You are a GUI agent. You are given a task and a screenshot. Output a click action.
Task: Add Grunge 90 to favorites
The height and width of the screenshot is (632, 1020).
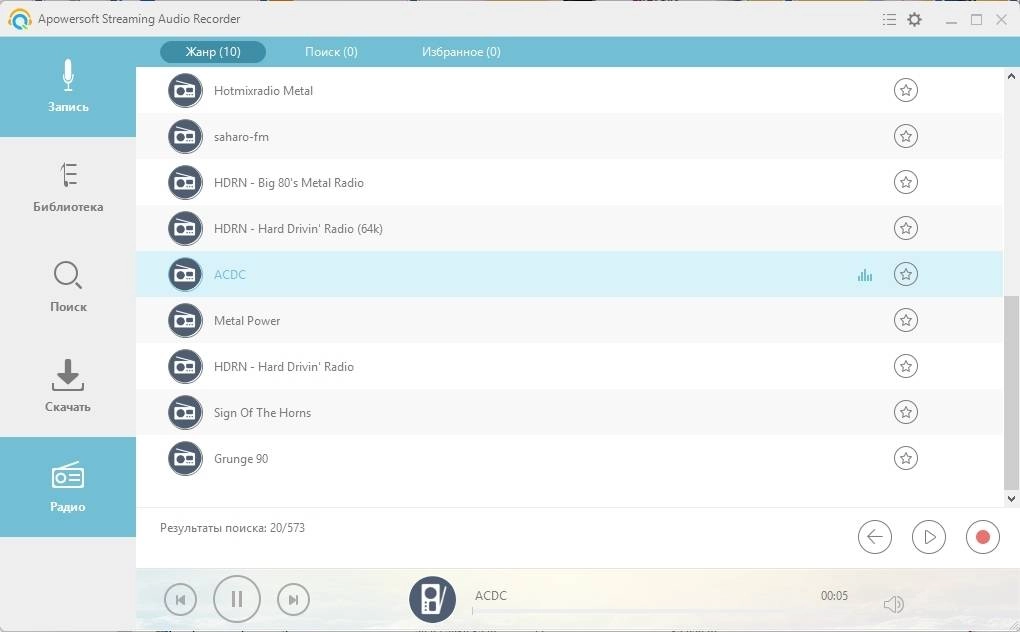click(x=906, y=458)
